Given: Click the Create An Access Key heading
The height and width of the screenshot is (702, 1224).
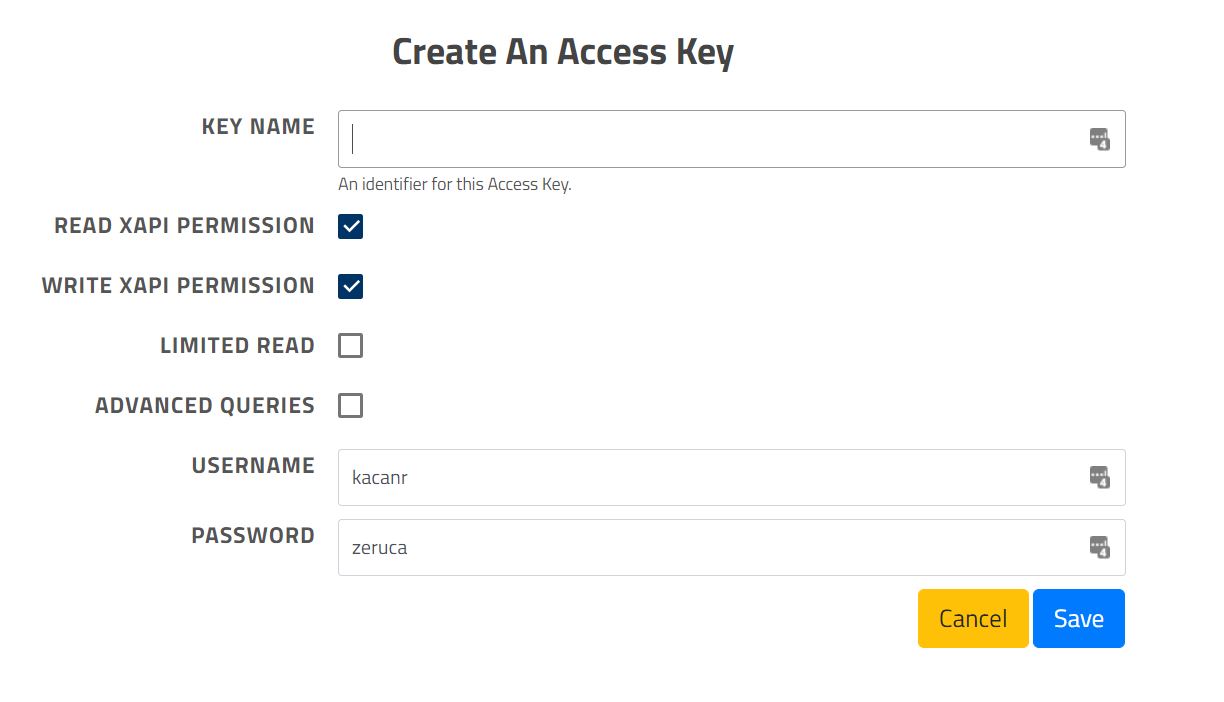Looking at the screenshot, I should coord(563,50).
